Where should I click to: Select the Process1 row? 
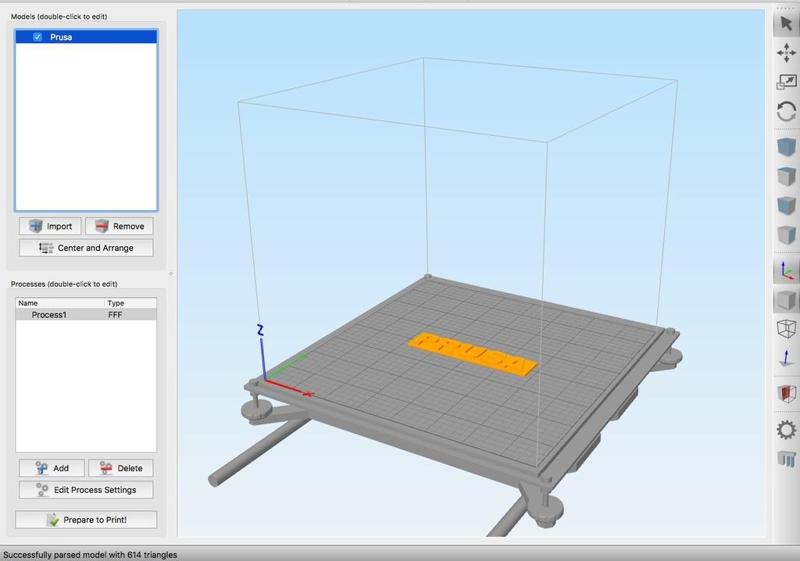86,315
